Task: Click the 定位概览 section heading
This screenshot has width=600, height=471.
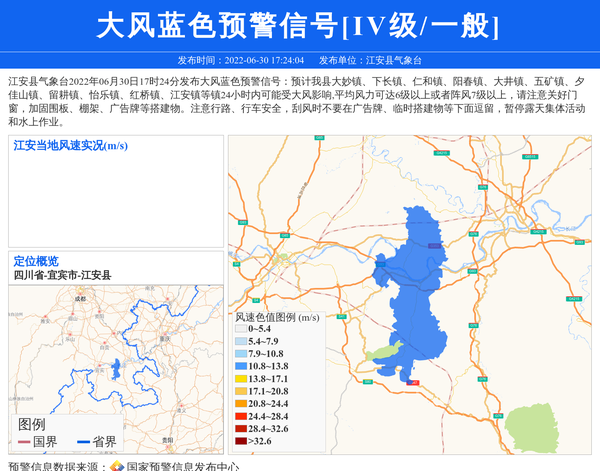Action: click(x=36, y=261)
